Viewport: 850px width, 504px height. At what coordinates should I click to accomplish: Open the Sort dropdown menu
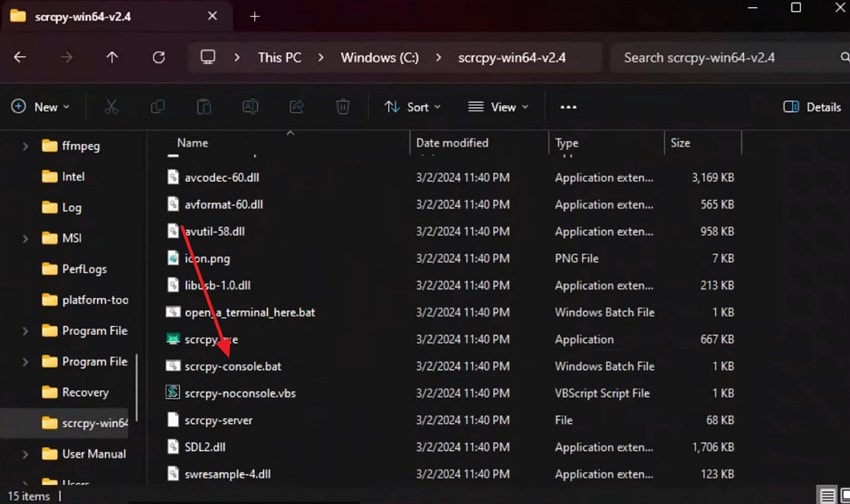(413, 107)
